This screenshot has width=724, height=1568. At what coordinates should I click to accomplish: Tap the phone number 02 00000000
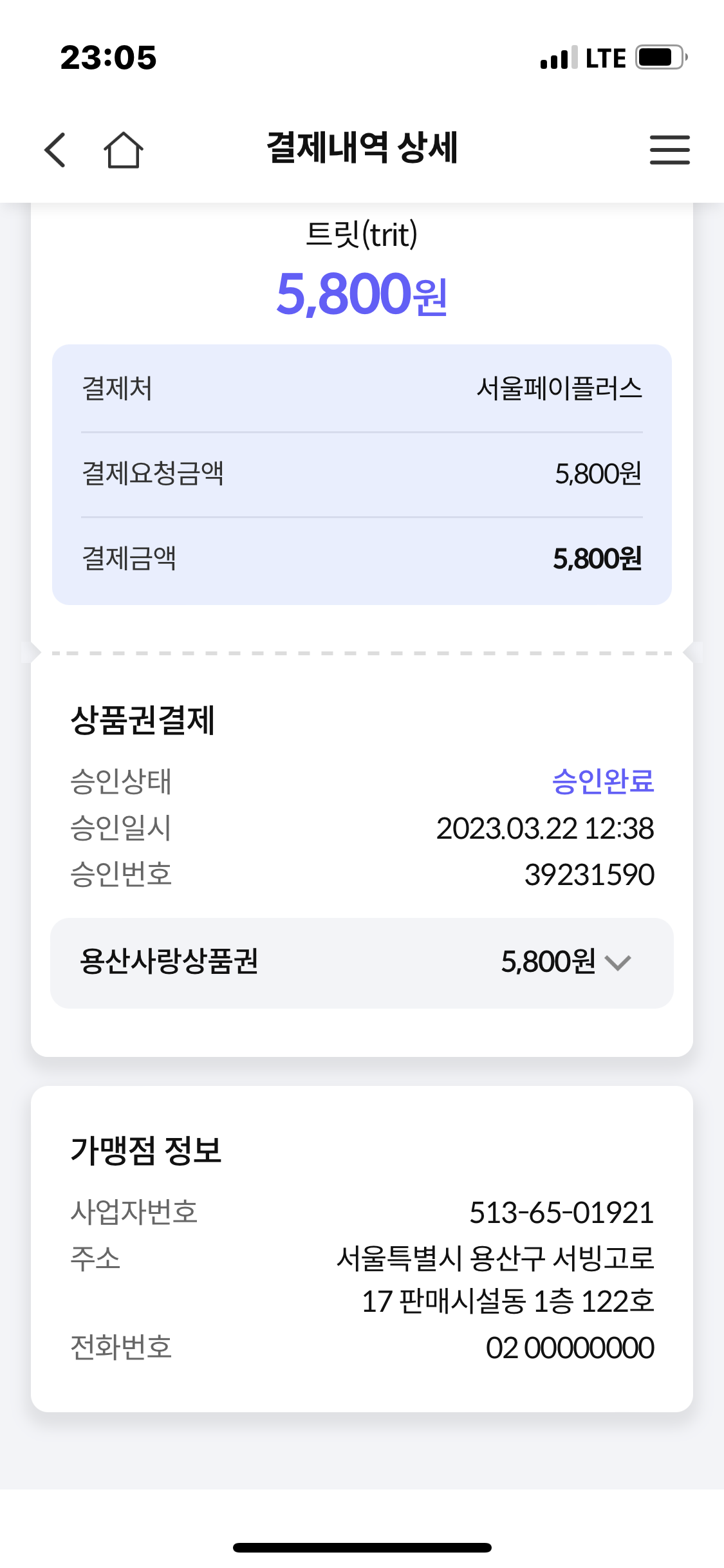570,1348
